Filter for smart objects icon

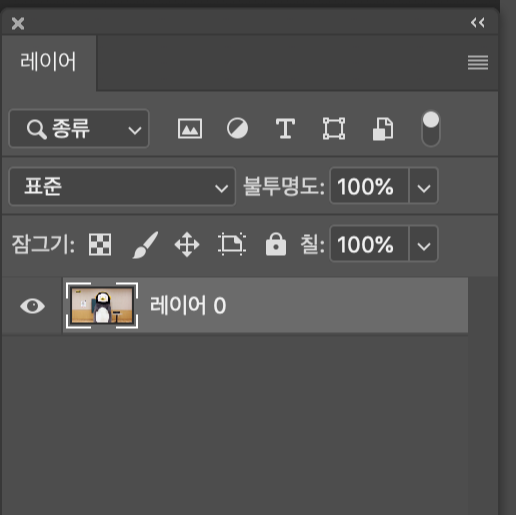[x=383, y=129]
